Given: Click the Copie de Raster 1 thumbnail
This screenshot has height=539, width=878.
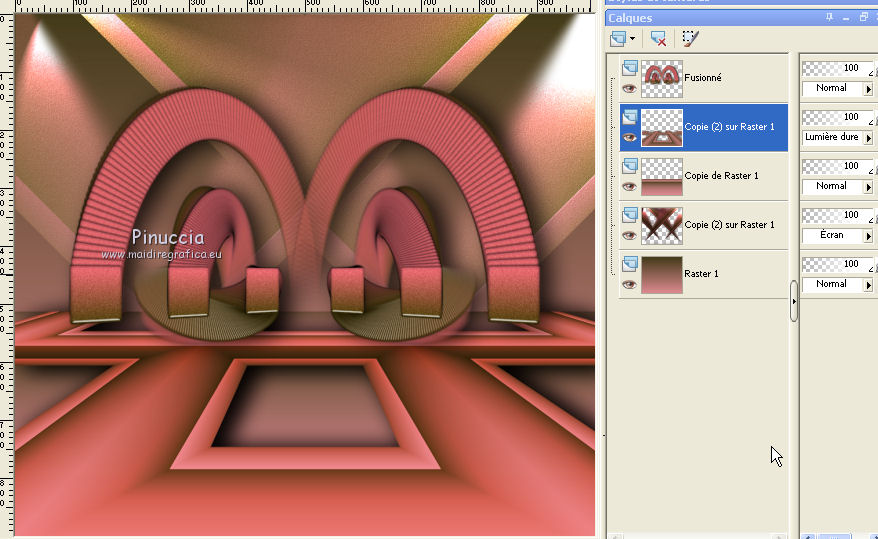Looking at the screenshot, I should click(x=662, y=177).
